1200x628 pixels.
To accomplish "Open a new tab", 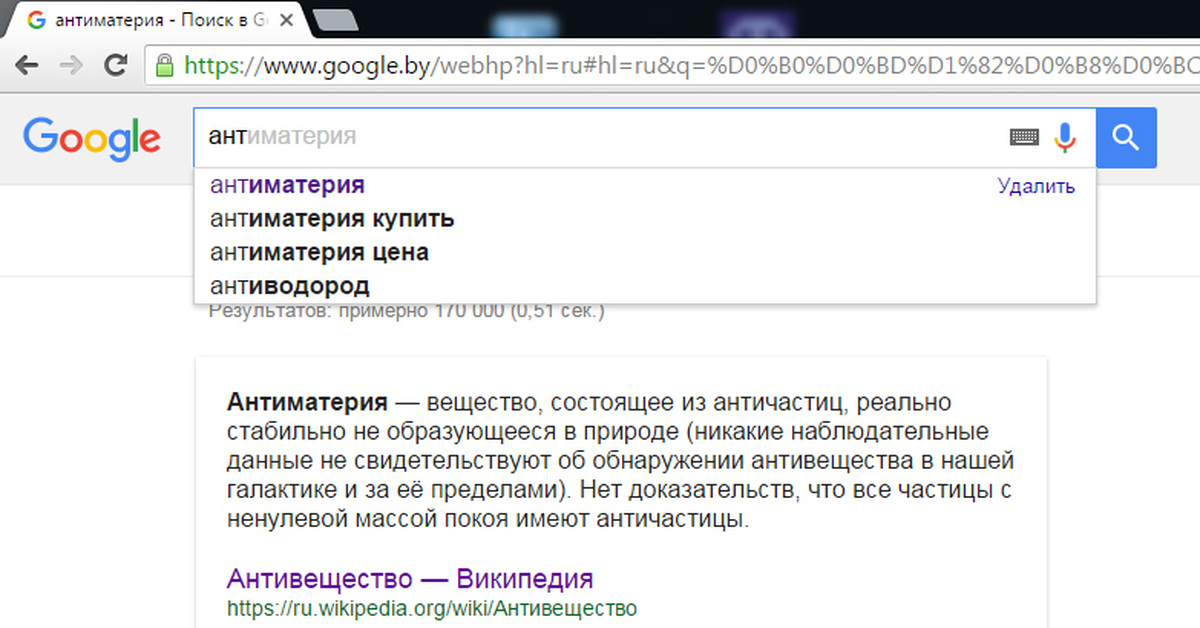I will click(x=336, y=19).
